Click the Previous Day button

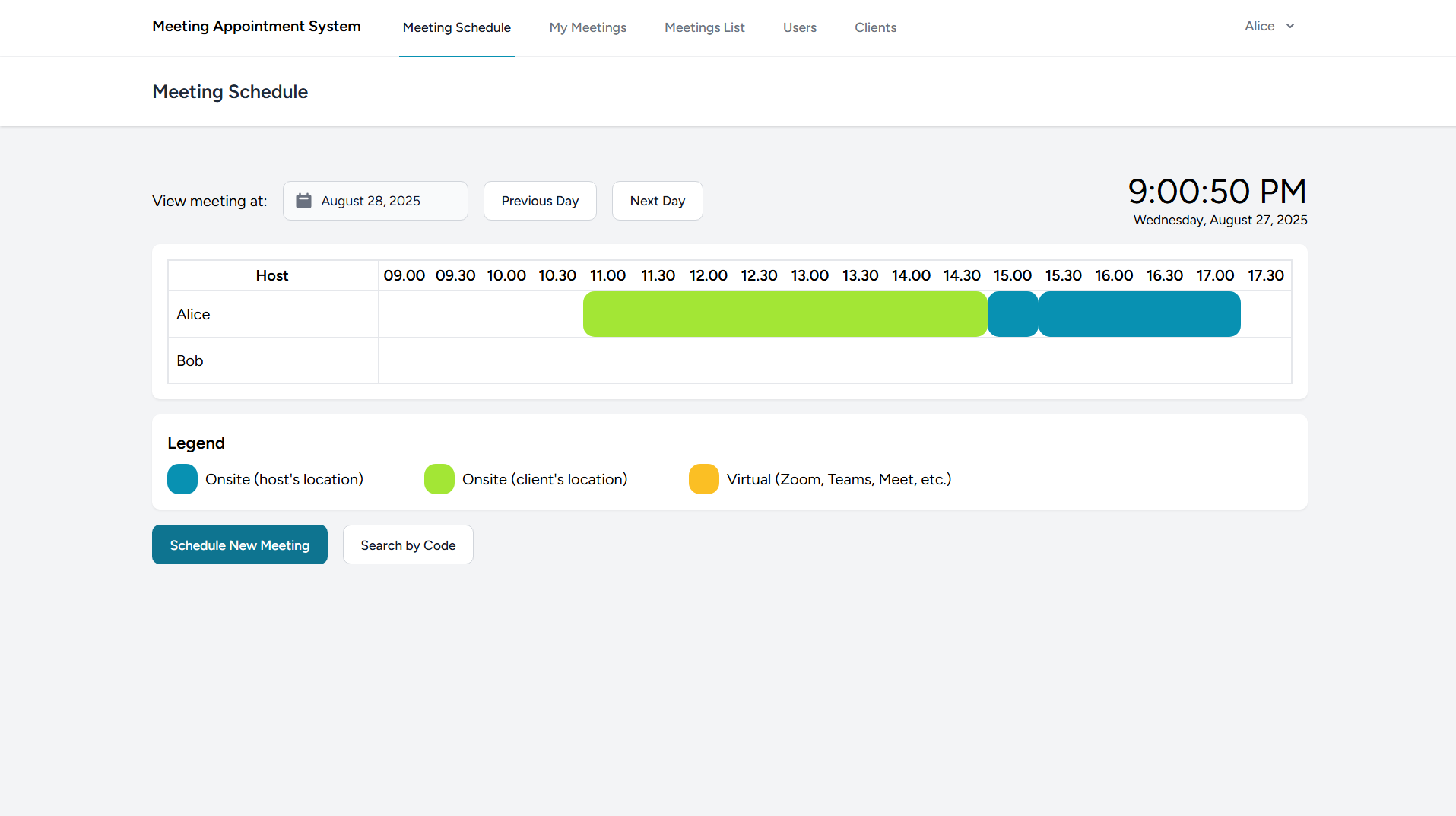[x=540, y=201]
